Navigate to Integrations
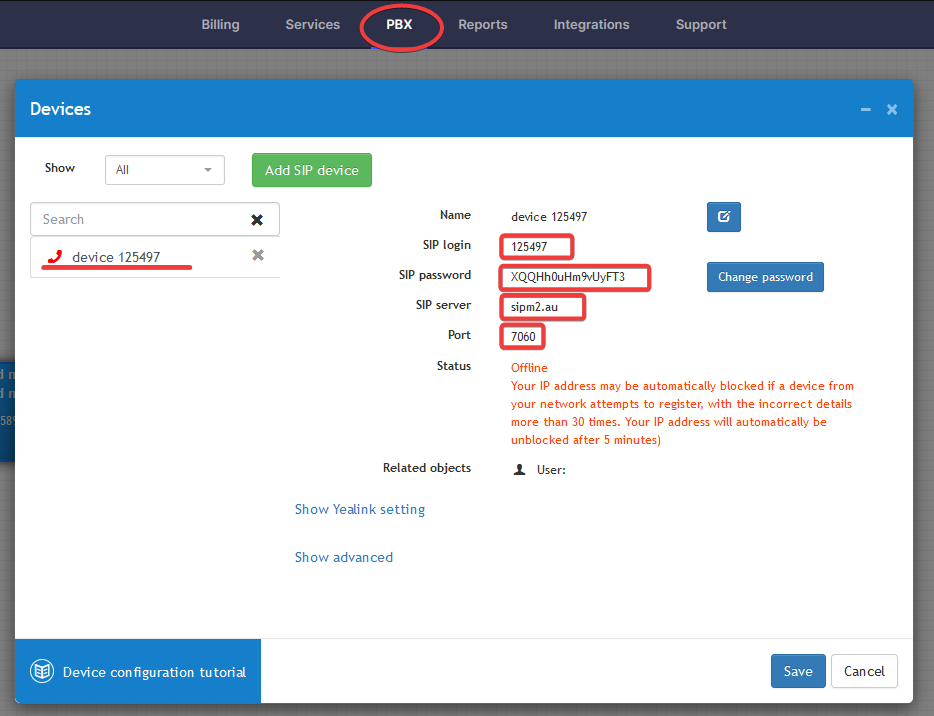The width and height of the screenshot is (934, 716). pos(591,25)
